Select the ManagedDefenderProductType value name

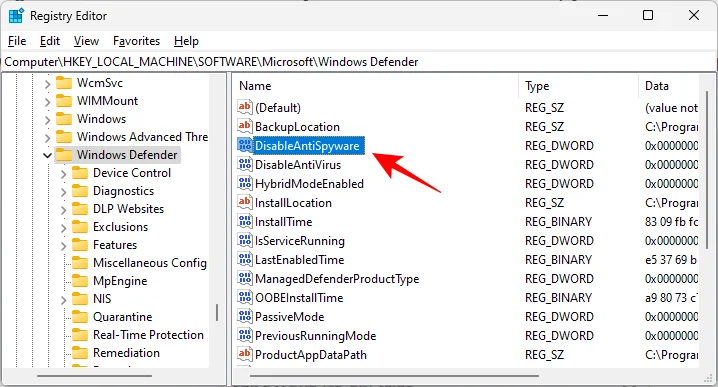click(x=337, y=279)
